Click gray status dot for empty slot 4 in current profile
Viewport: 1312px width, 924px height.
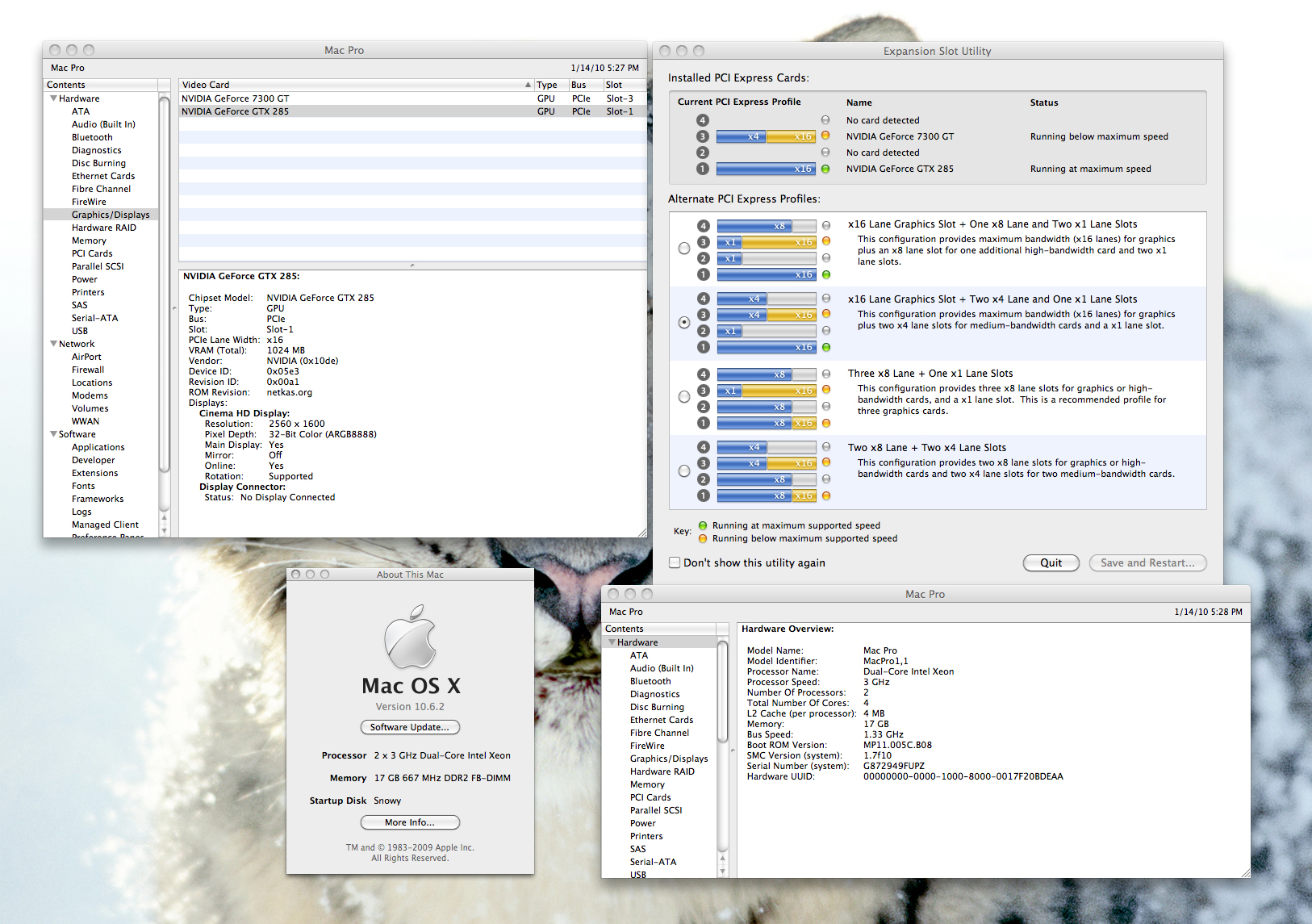pyautogui.click(x=825, y=119)
